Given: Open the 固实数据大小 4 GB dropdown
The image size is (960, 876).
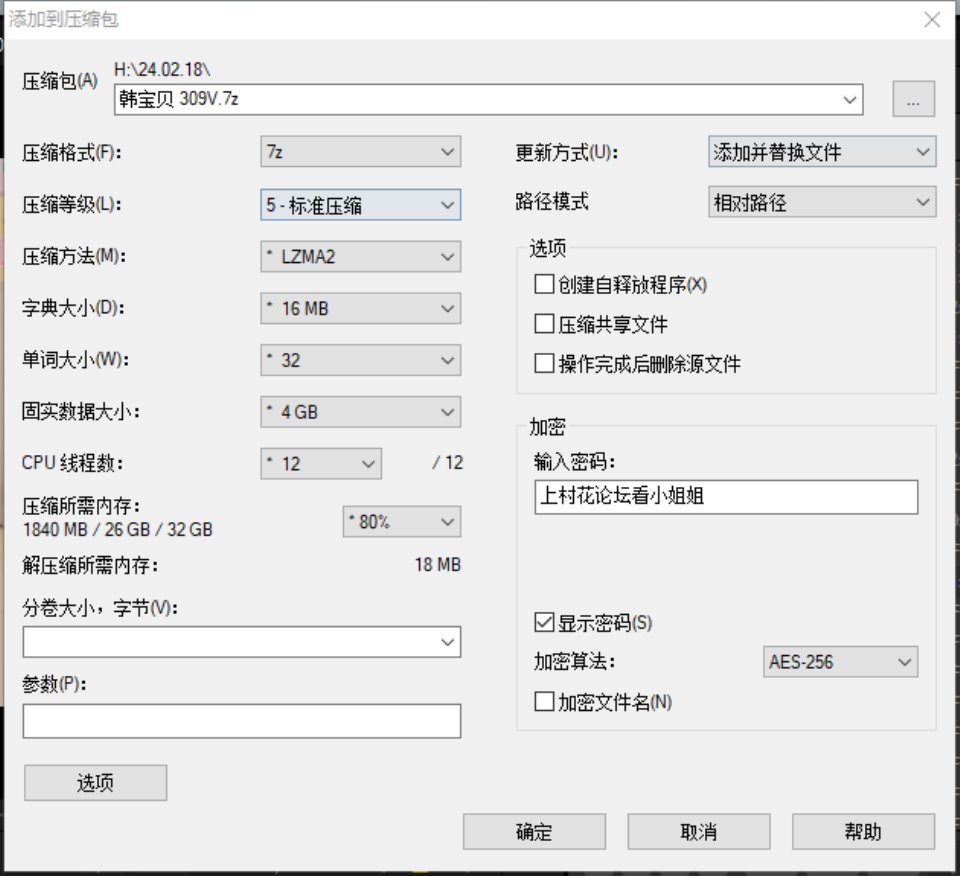Looking at the screenshot, I should pos(361,412).
